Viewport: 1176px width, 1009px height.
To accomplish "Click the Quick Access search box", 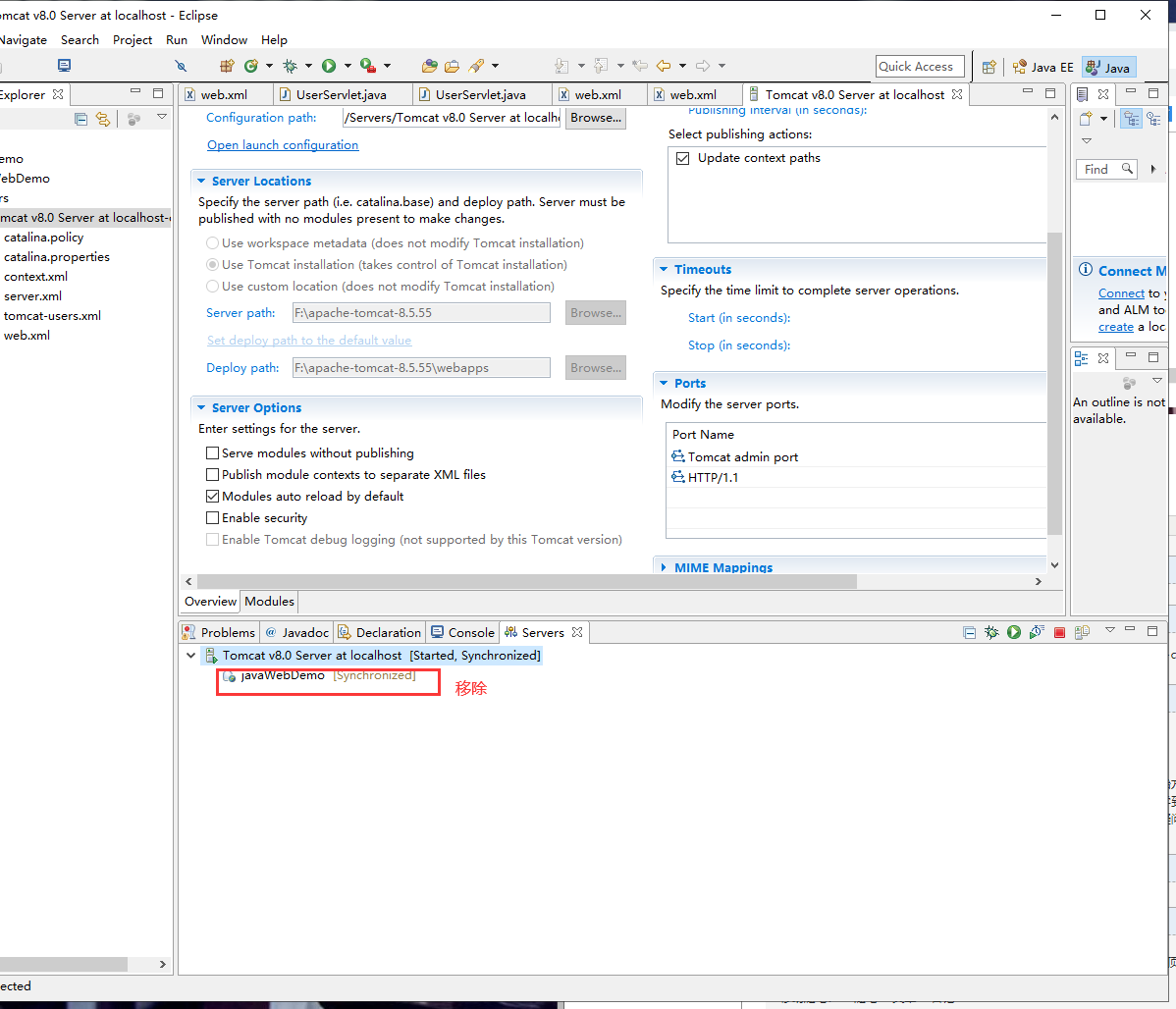I will tap(920, 66).
